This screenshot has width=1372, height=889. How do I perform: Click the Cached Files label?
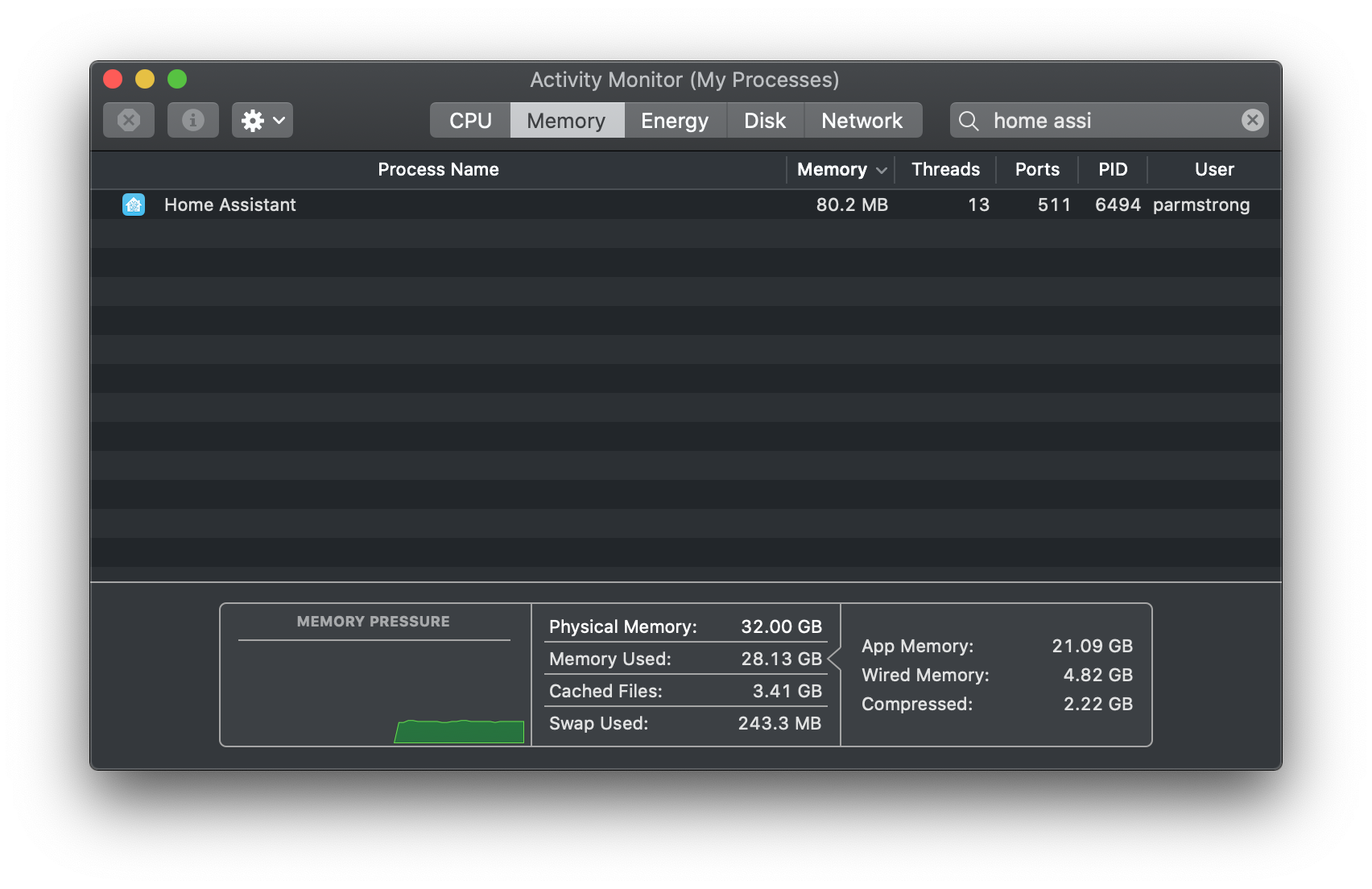coord(605,691)
